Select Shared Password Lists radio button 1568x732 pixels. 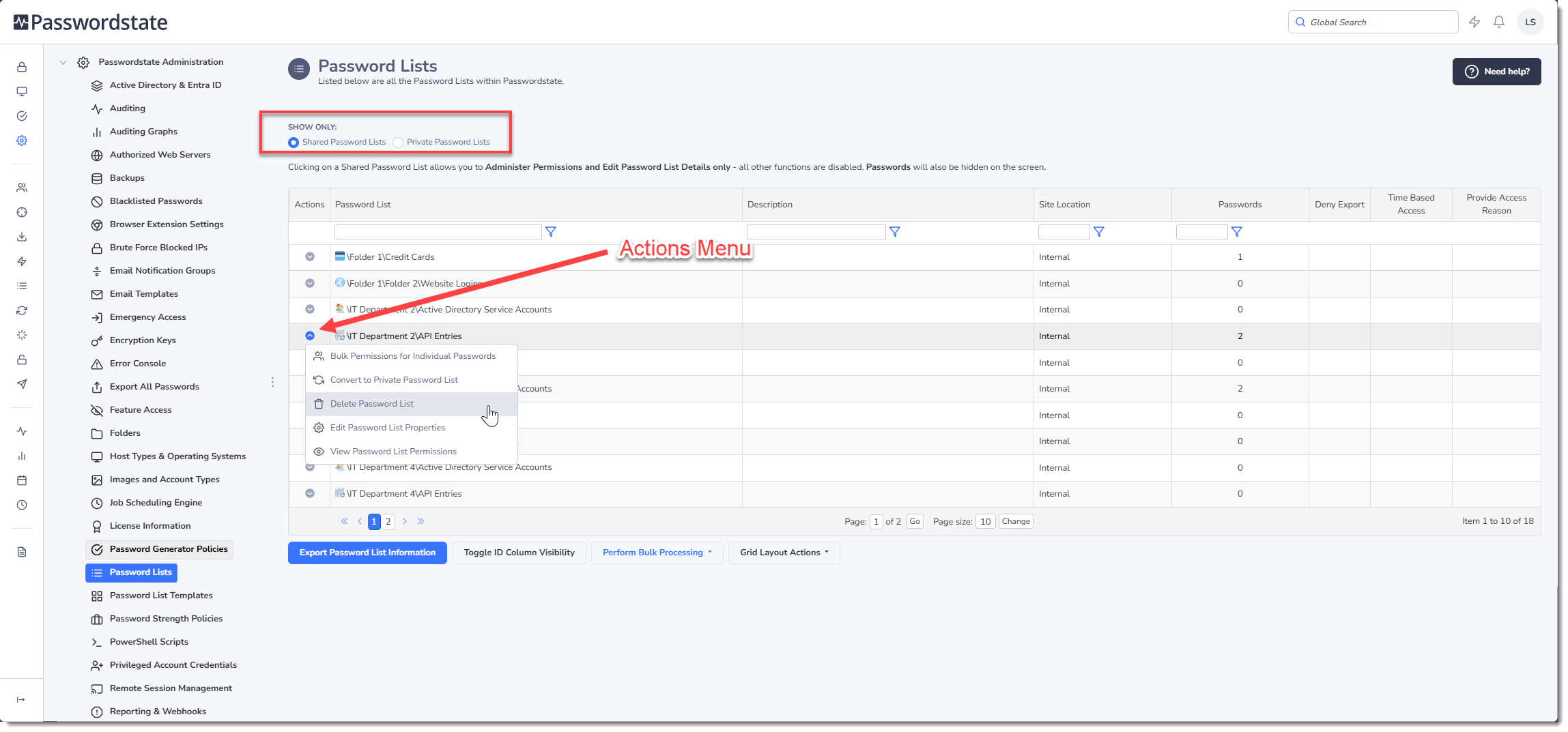pyautogui.click(x=294, y=143)
